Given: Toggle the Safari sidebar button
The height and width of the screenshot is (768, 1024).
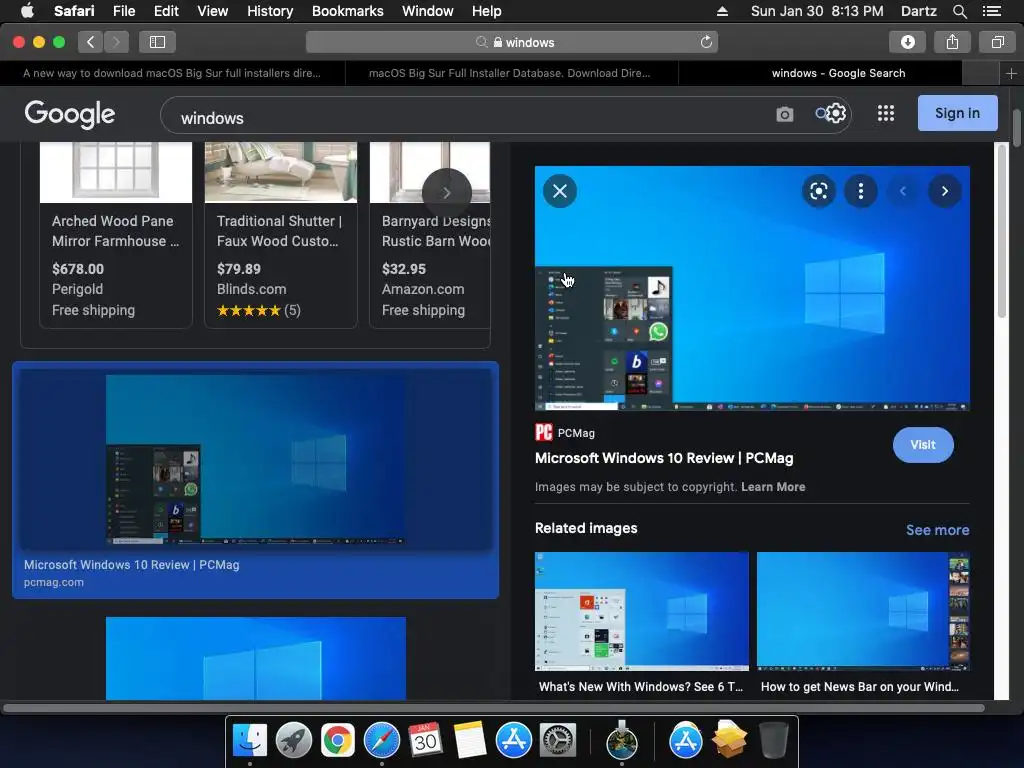Looking at the screenshot, I should [x=157, y=42].
